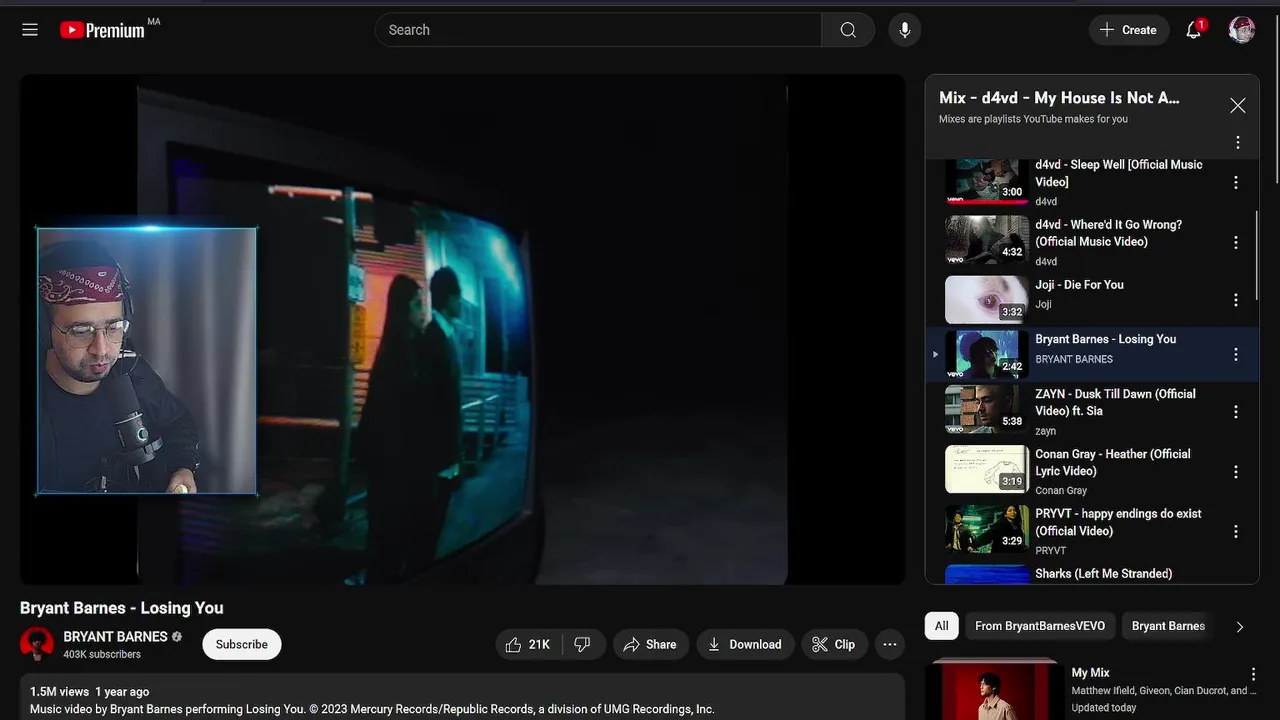1280x720 pixels.
Task: Open options for Where'd It Go Wrong
Action: [1236, 242]
